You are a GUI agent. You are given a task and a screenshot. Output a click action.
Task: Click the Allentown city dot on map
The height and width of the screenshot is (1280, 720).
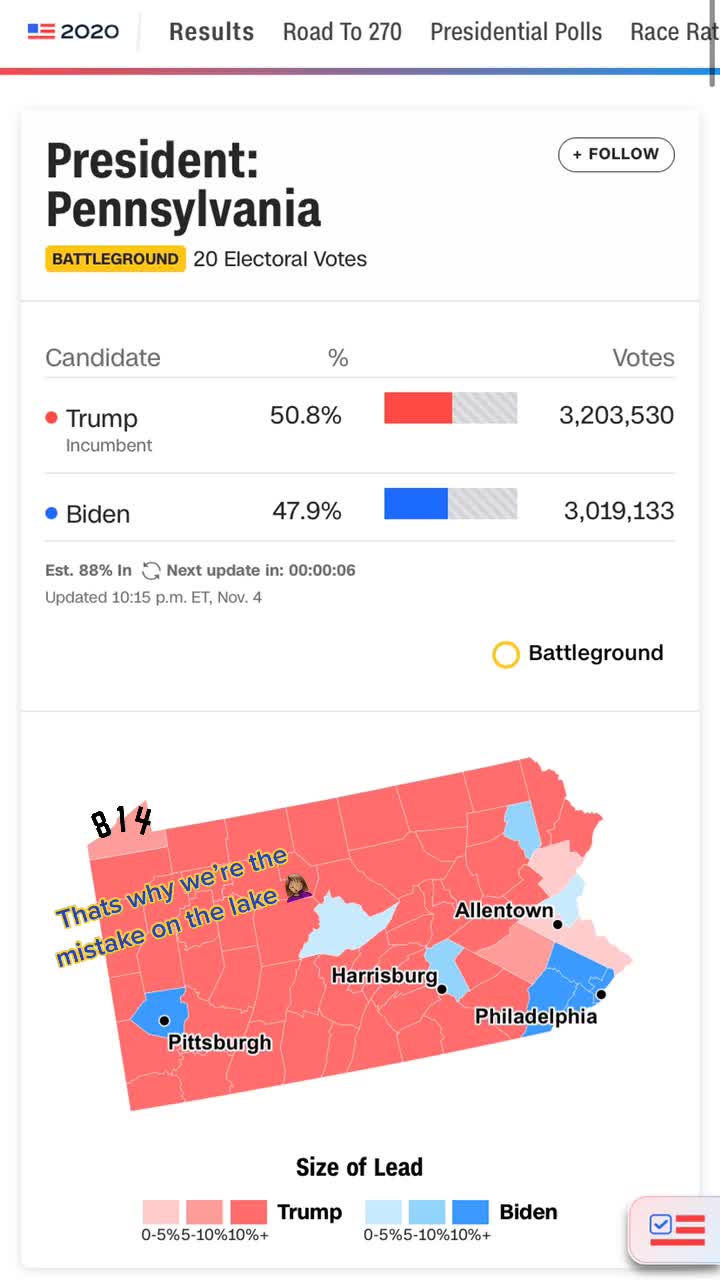pyautogui.click(x=558, y=924)
